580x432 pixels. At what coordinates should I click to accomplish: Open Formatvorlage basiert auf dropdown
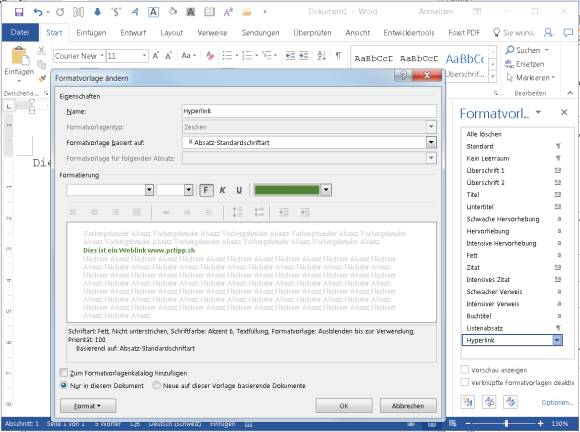(x=431, y=142)
